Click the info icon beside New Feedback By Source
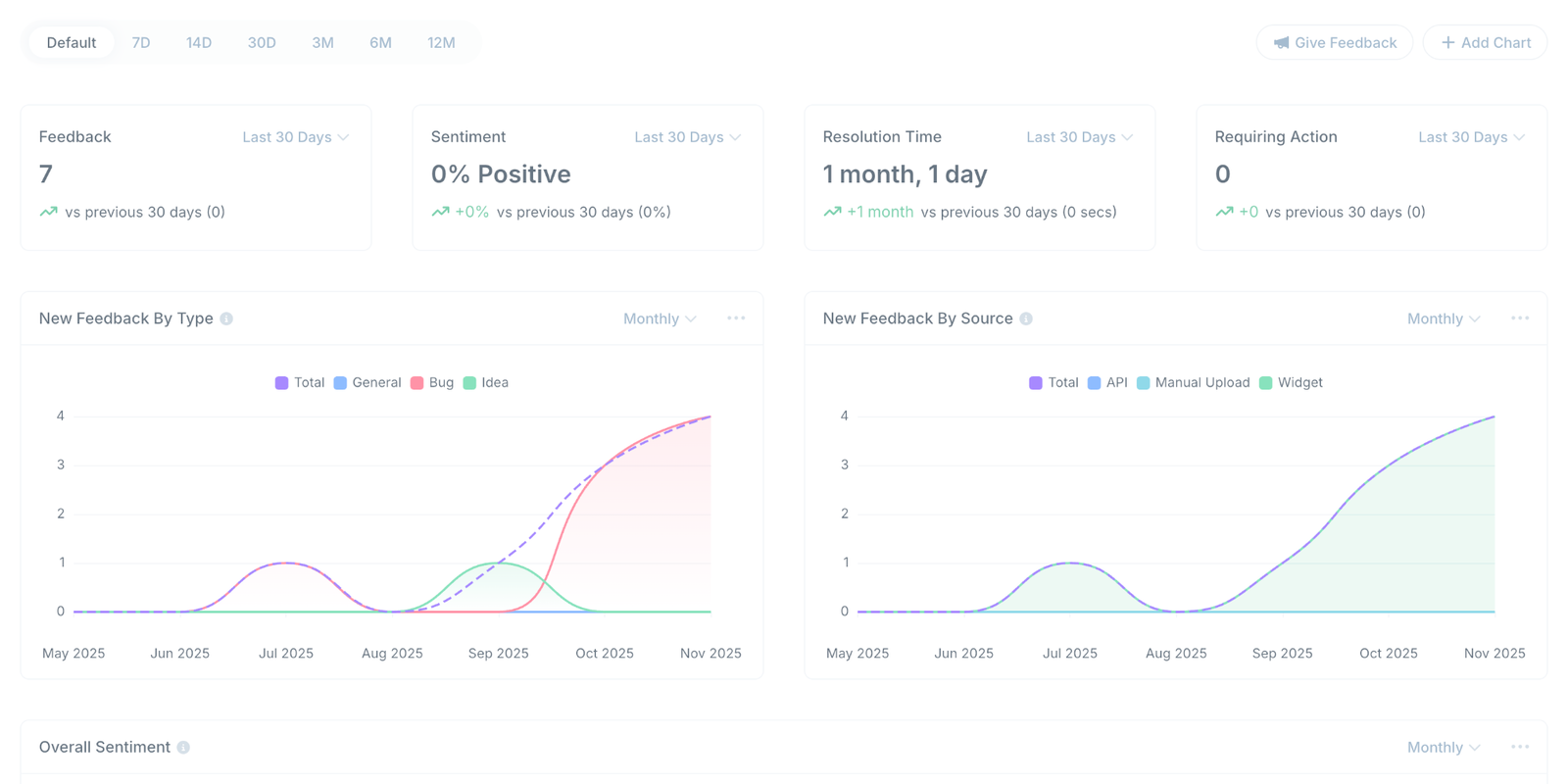 tap(1025, 318)
